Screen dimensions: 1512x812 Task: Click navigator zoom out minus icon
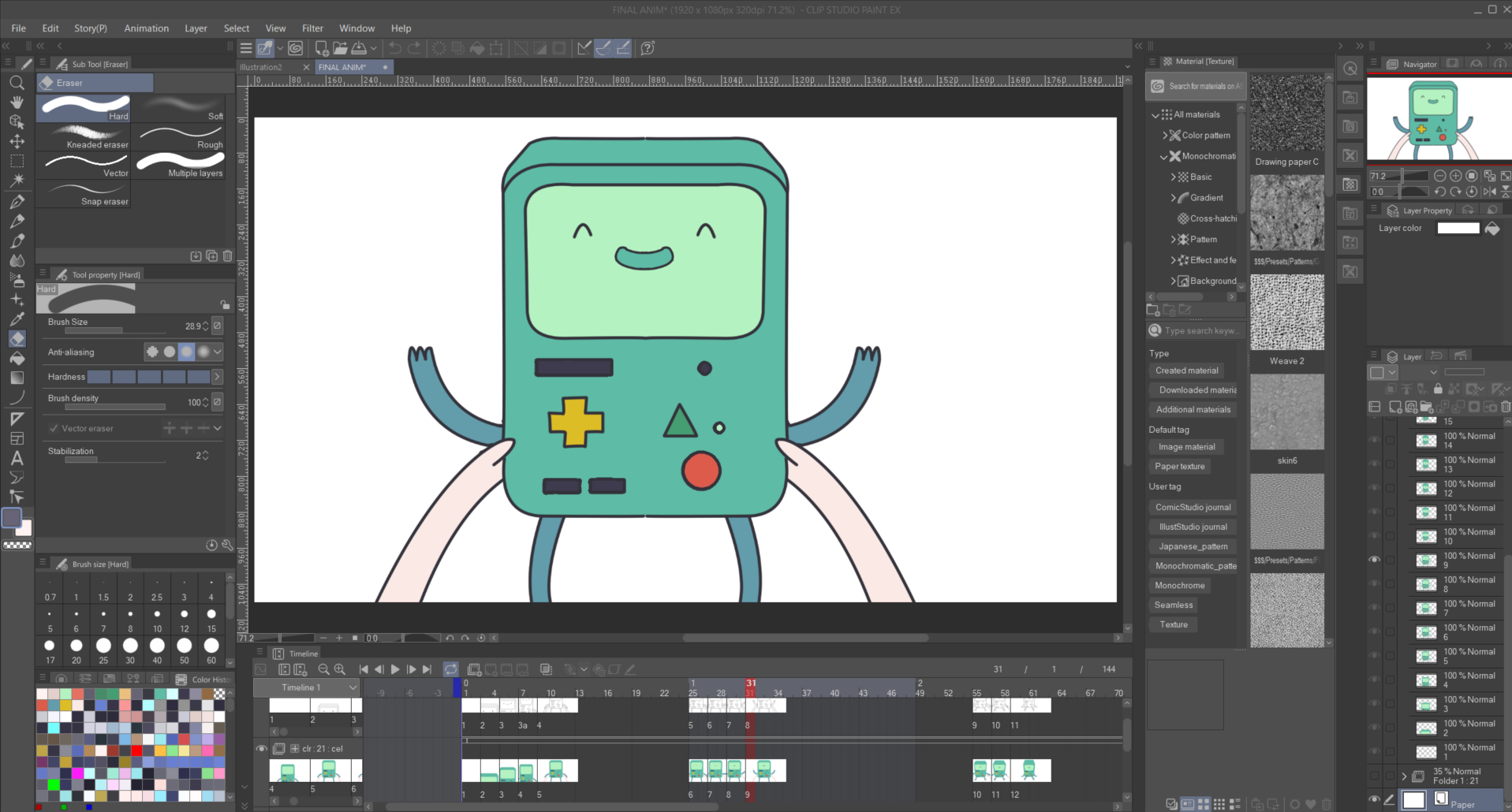coord(1440,176)
